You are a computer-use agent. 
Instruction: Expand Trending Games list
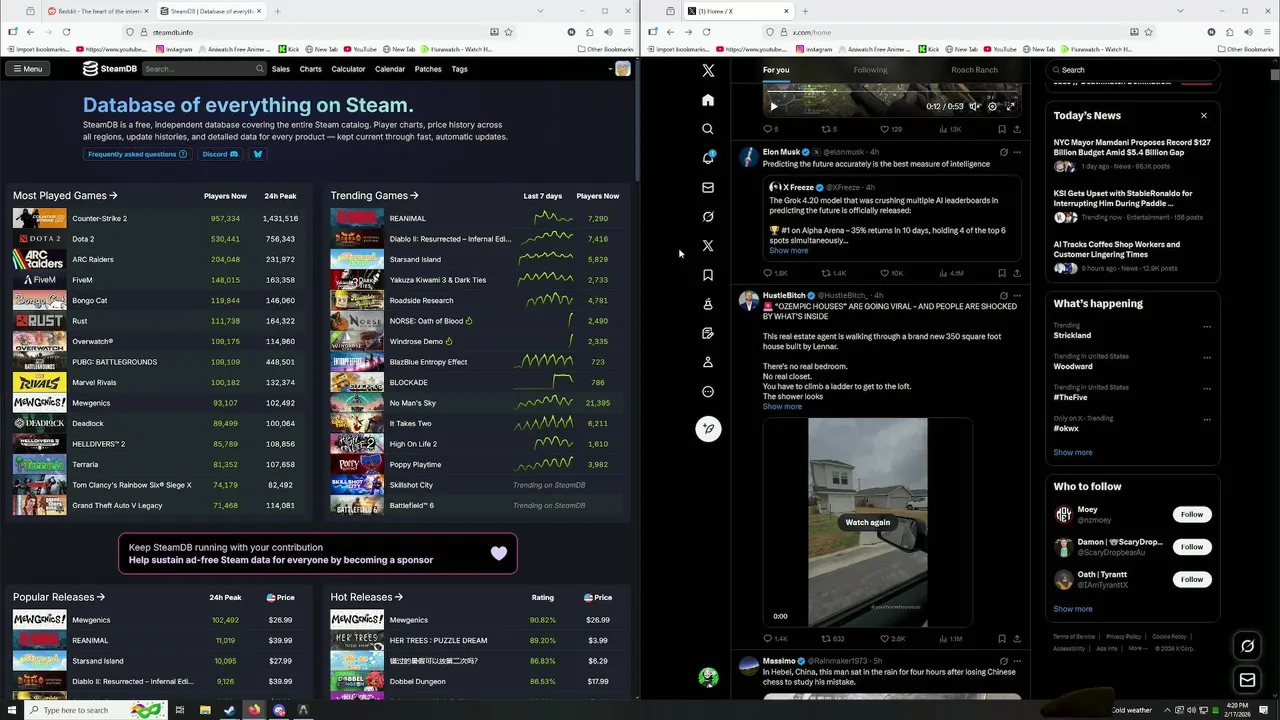(x=374, y=196)
